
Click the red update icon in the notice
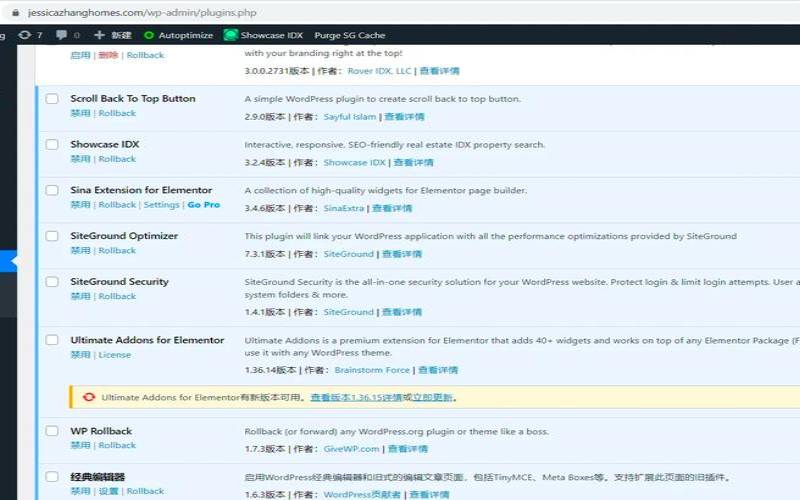pyautogui.click(x=89, y=397)
